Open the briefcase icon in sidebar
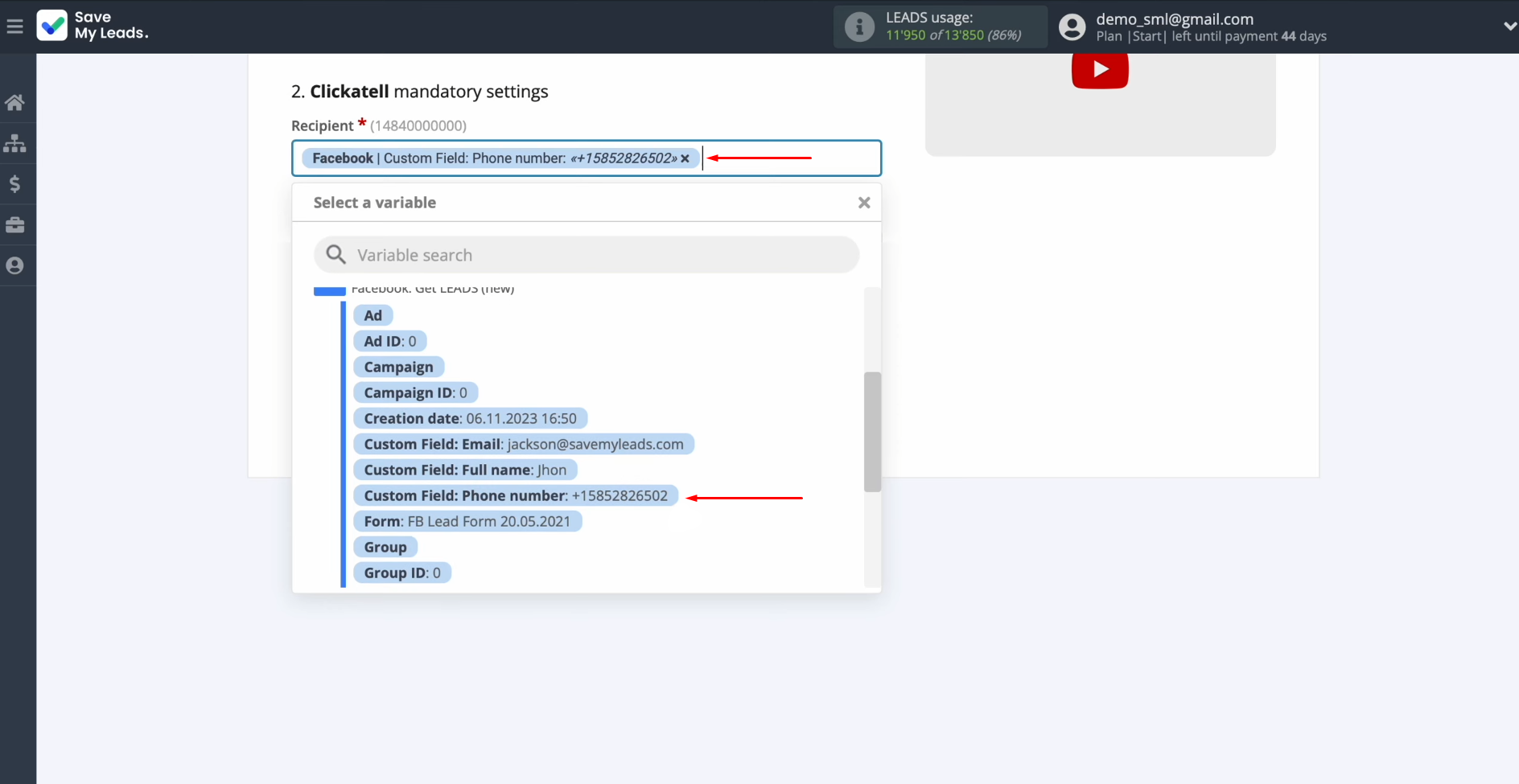1519x784 pixels. tap(14, 225)
